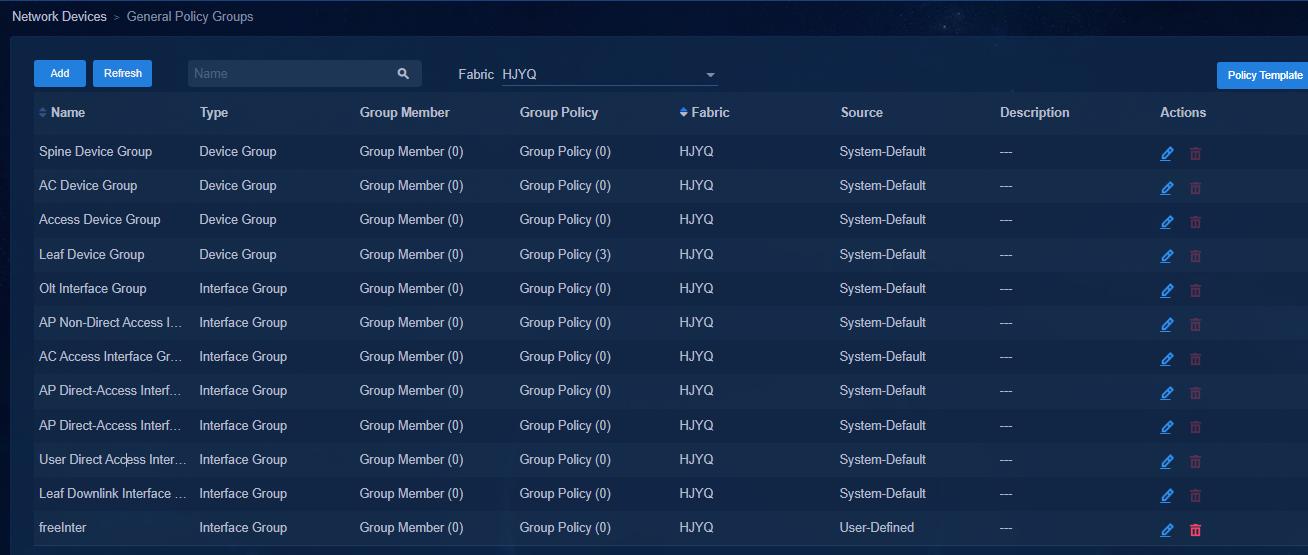The height and width of the screenshot is (555, 1308).
Task: Click delete icon for Spine Device Group
Action: click(1195, 153)
